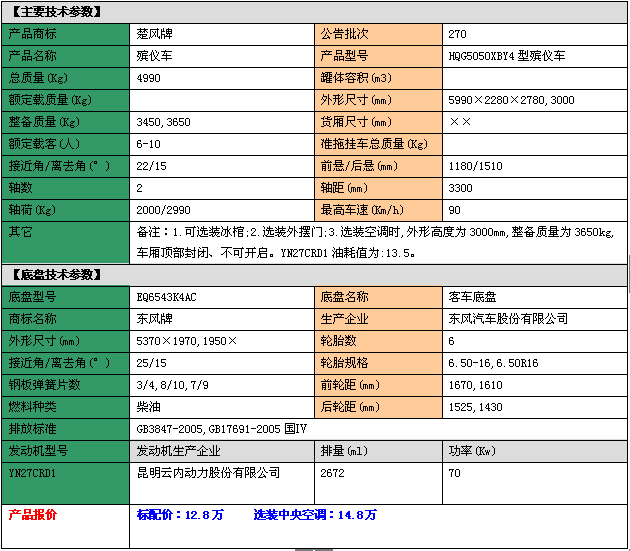Select the fuel value 柴油

[x=148, y=407]
